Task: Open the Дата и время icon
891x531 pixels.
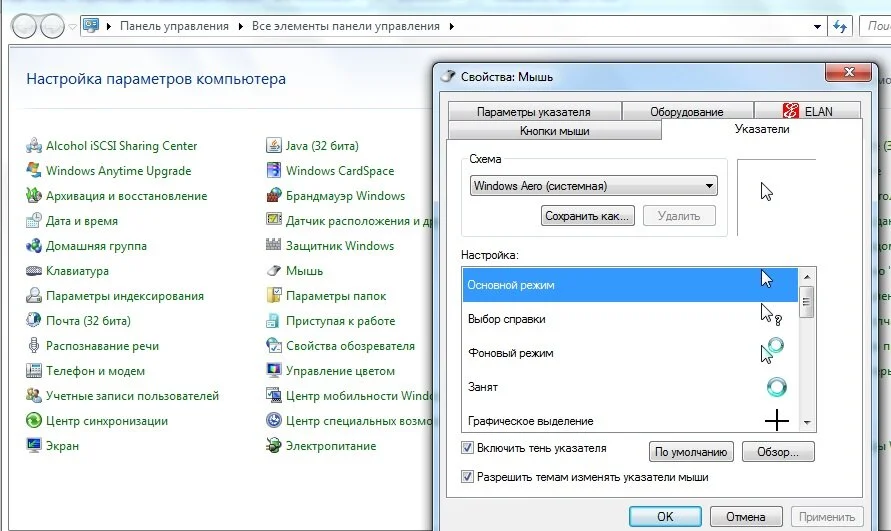Action: pyautogui.click(x=34, y=221)
